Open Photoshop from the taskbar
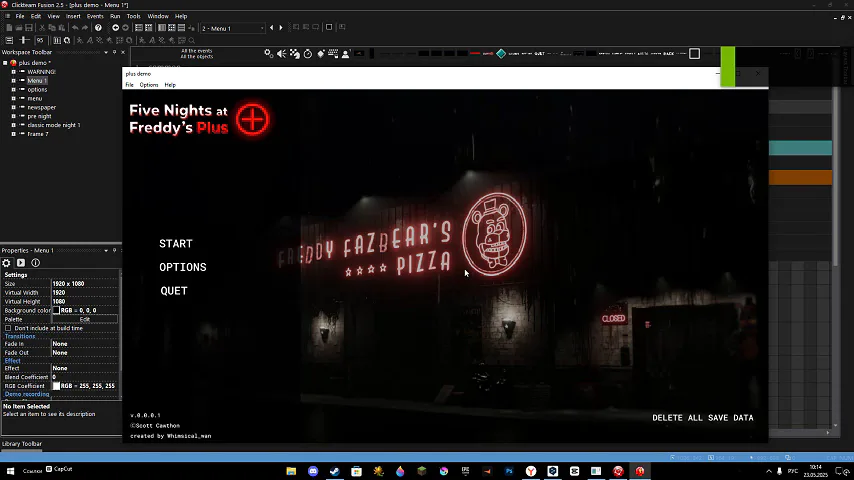The height and width of the screenshot is (480, 854). tap(509, 471)
